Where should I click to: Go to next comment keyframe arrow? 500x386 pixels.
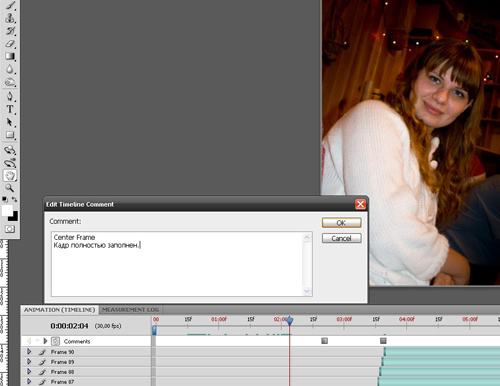[45, 341]
